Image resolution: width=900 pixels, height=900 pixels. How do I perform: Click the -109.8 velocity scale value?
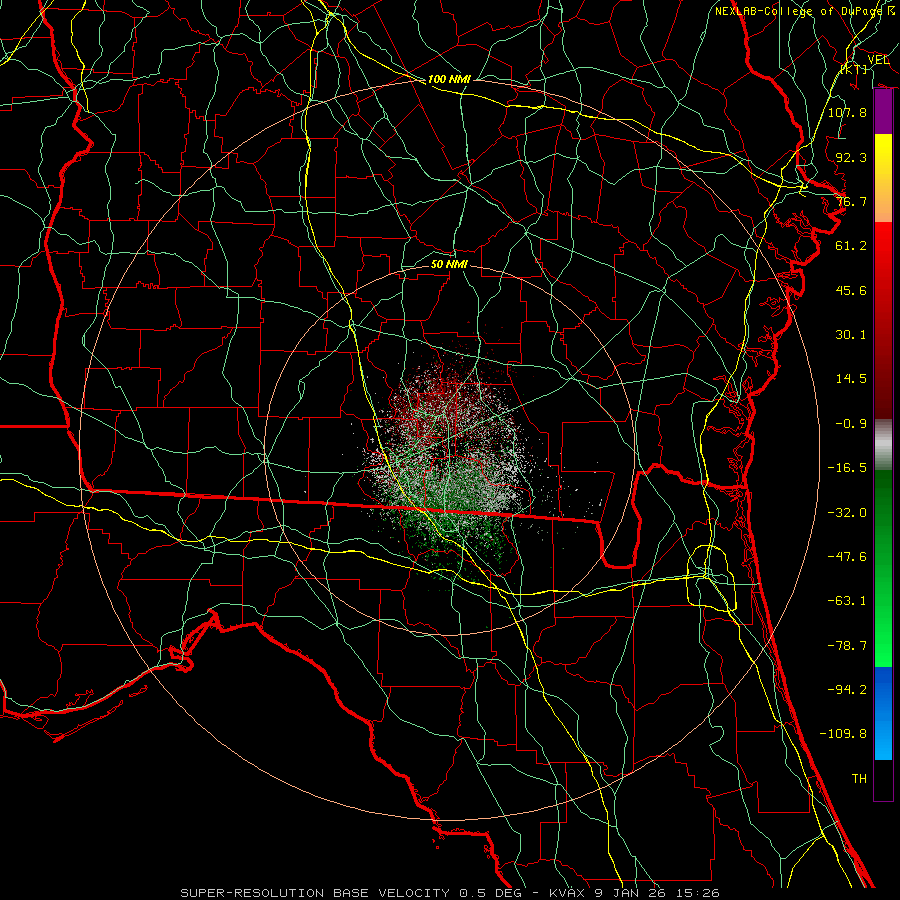click(843, 734)
